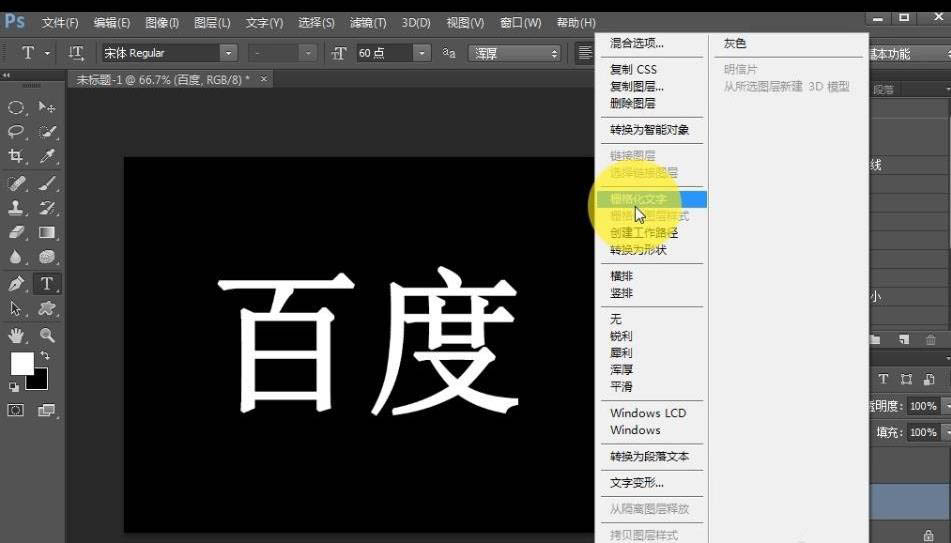Select the Brush tool

pos(47,183)
